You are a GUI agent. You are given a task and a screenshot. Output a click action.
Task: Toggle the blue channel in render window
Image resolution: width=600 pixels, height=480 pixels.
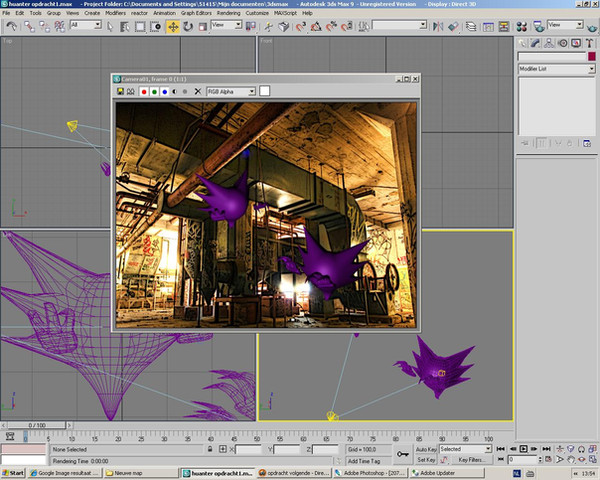pyautogui.click(x=165, y=92)
